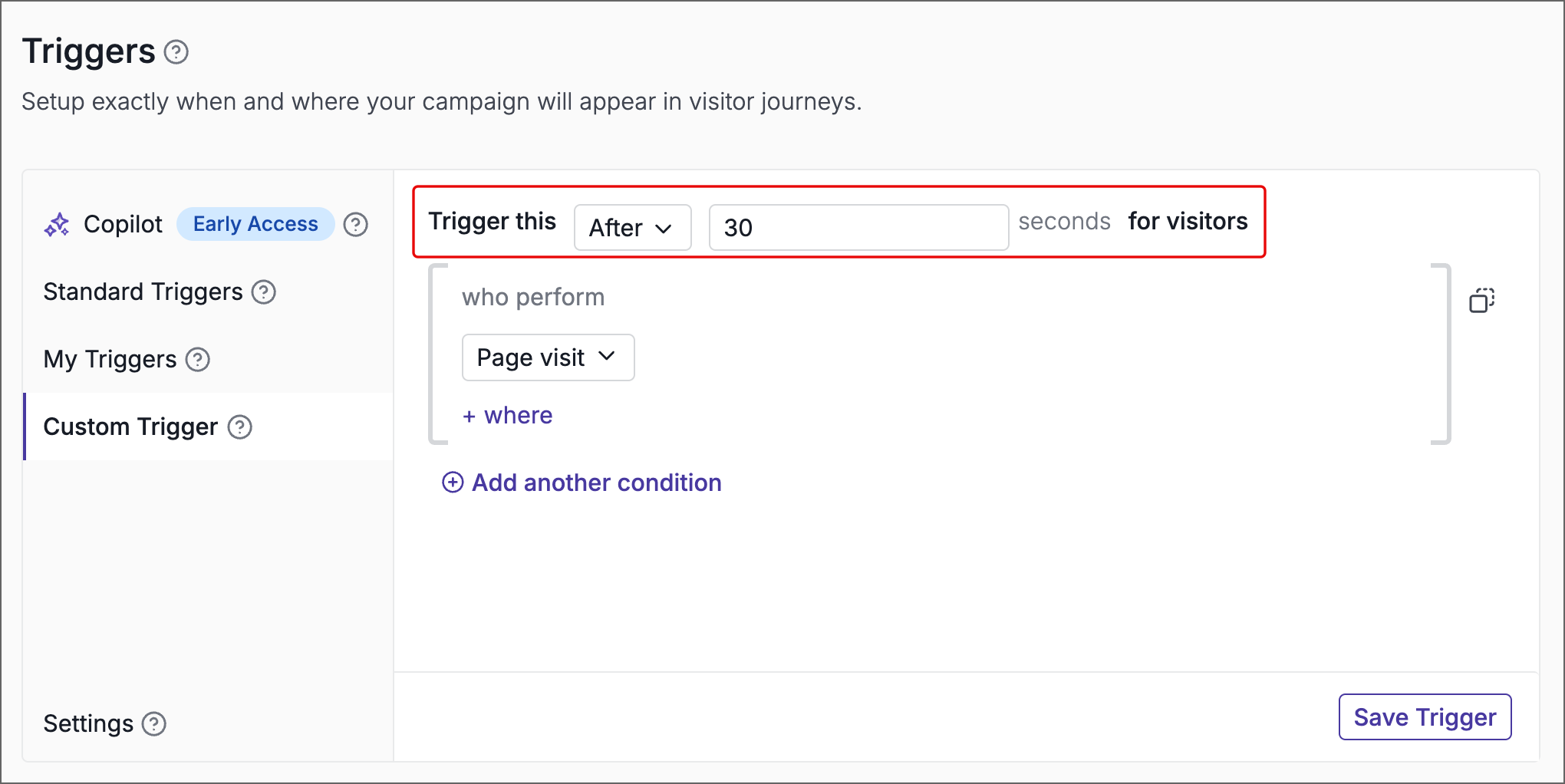Select the Custom Trigger tab
The image size is (1565, 784).
(x=130, y=427)
